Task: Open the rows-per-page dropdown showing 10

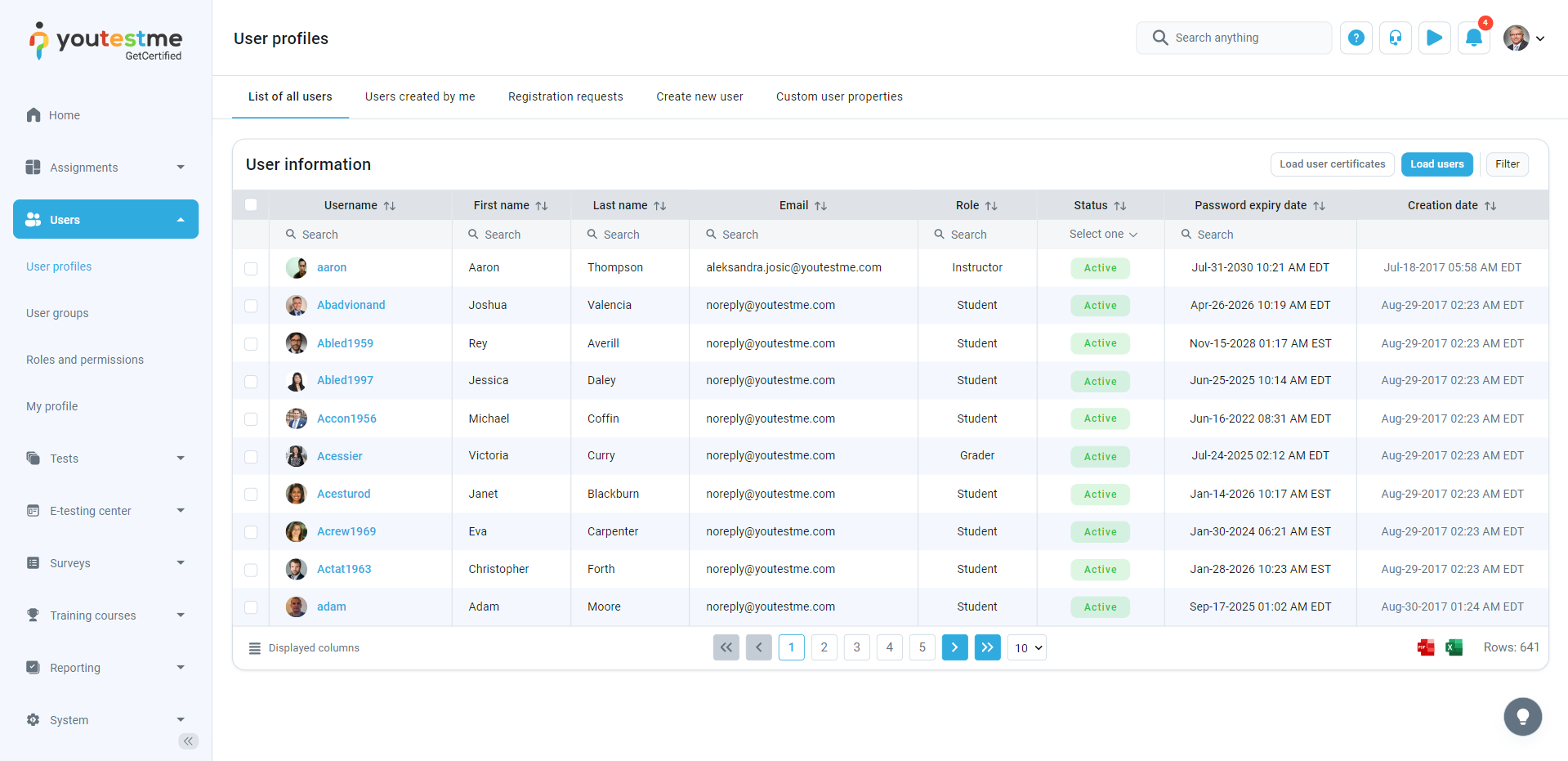Action: (x=1027, y=648)
